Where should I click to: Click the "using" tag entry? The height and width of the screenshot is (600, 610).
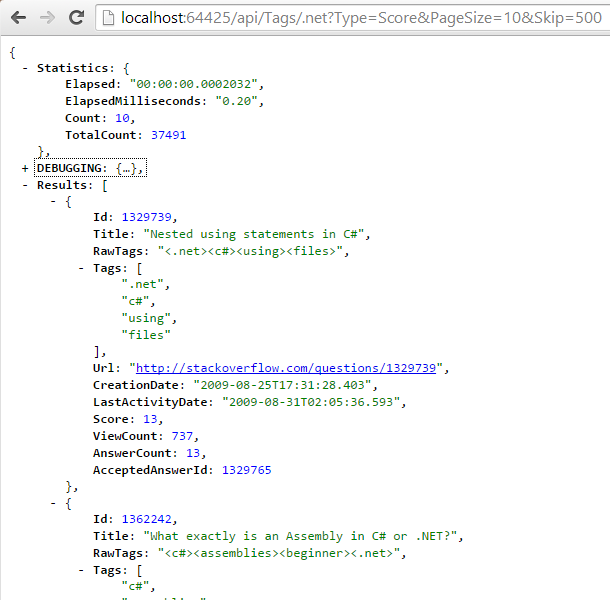146,318
